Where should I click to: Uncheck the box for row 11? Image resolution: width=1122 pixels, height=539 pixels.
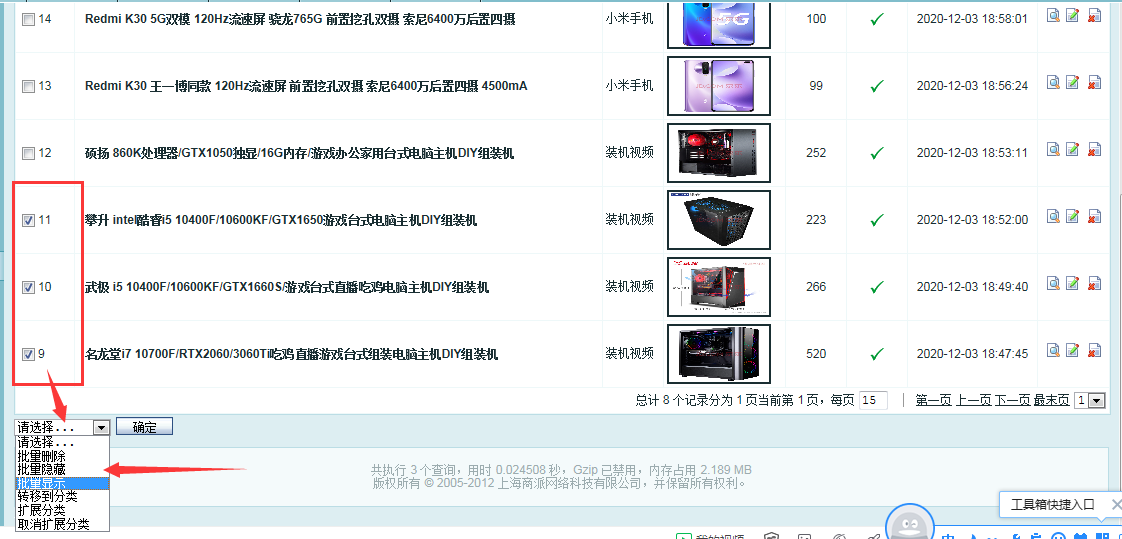coord(29,220)
